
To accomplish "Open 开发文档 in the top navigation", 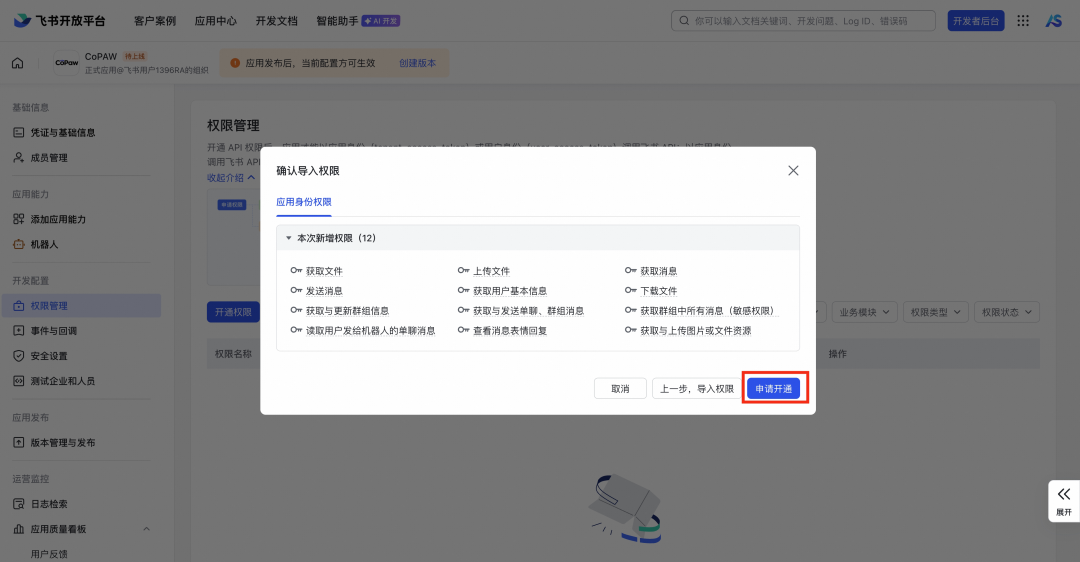I will click(x=276, y=20).
